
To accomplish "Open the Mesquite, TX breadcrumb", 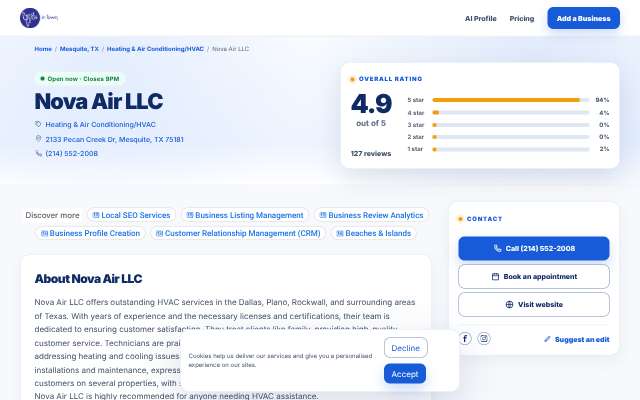I will (79, 49).
